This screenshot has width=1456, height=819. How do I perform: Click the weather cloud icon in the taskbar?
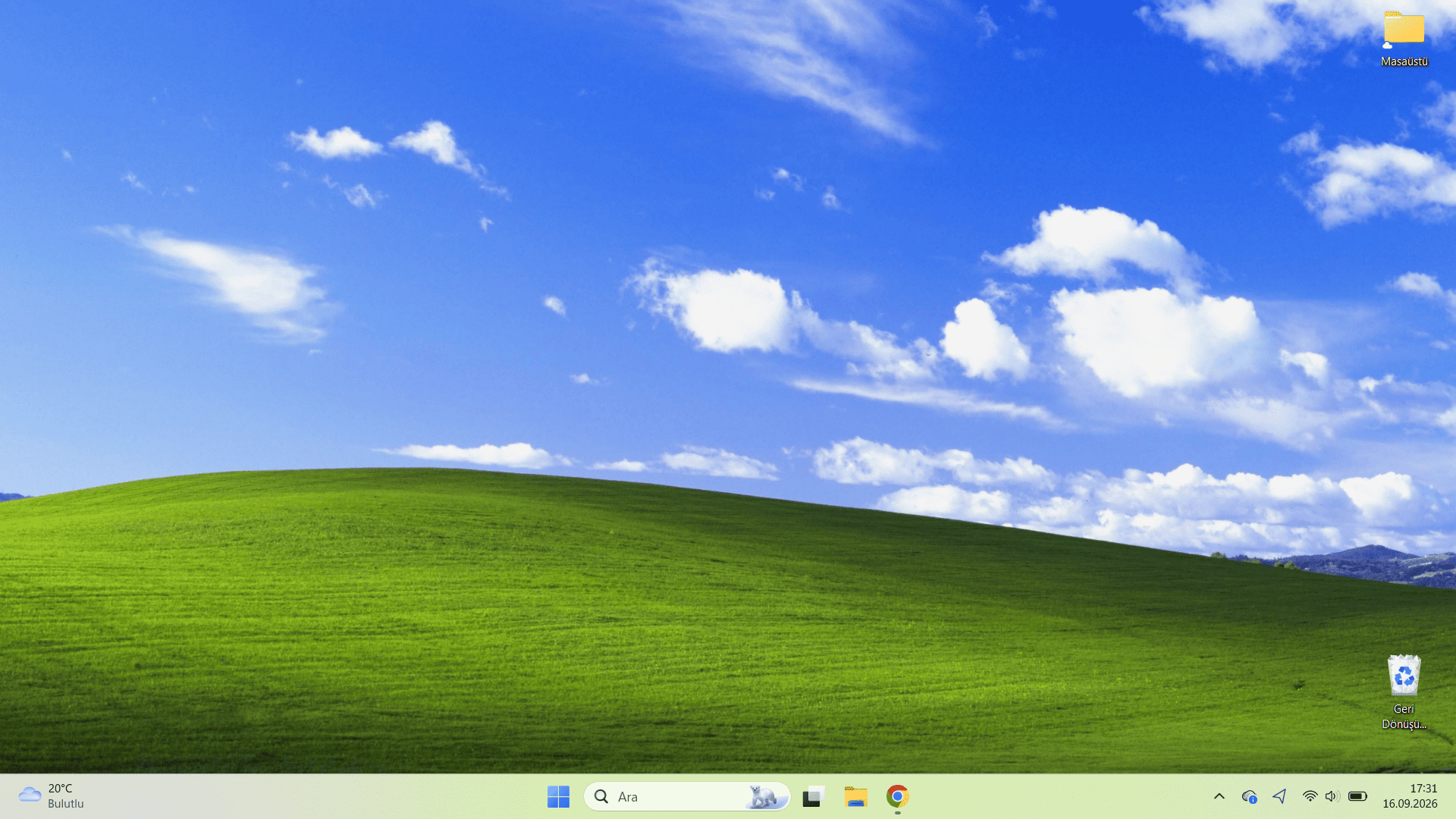click(x=30, y=795)
